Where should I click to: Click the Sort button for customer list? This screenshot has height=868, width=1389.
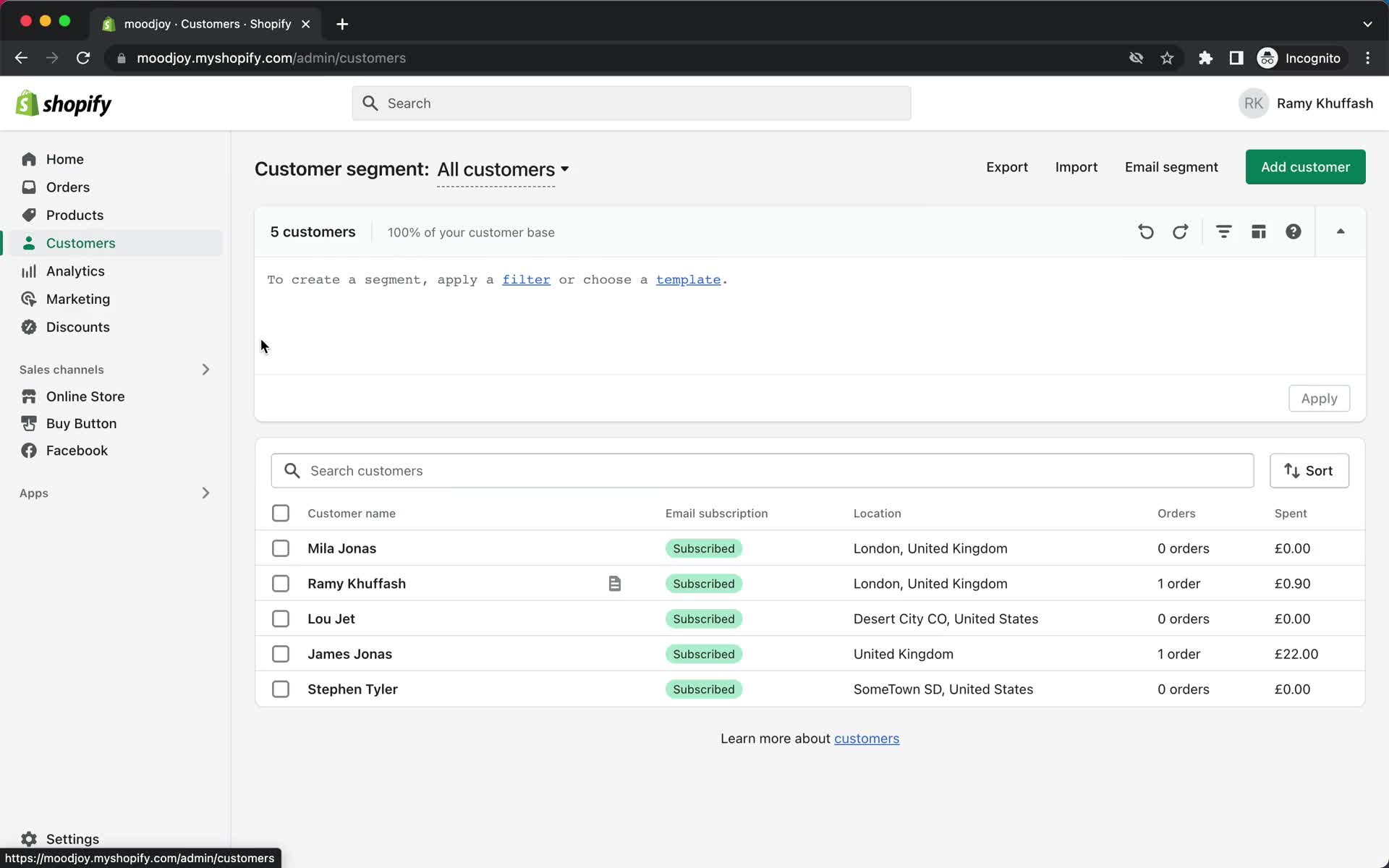[x=1309, y=470]
